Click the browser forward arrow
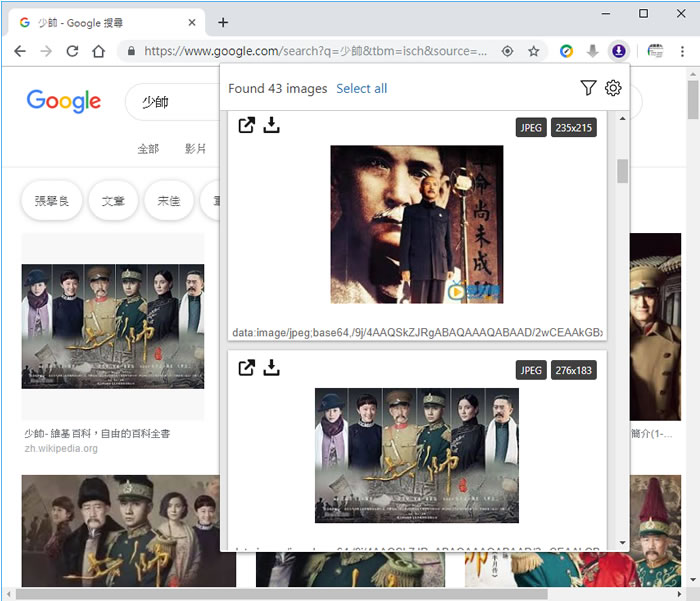The image size is (700, 601). click(46, 51)
